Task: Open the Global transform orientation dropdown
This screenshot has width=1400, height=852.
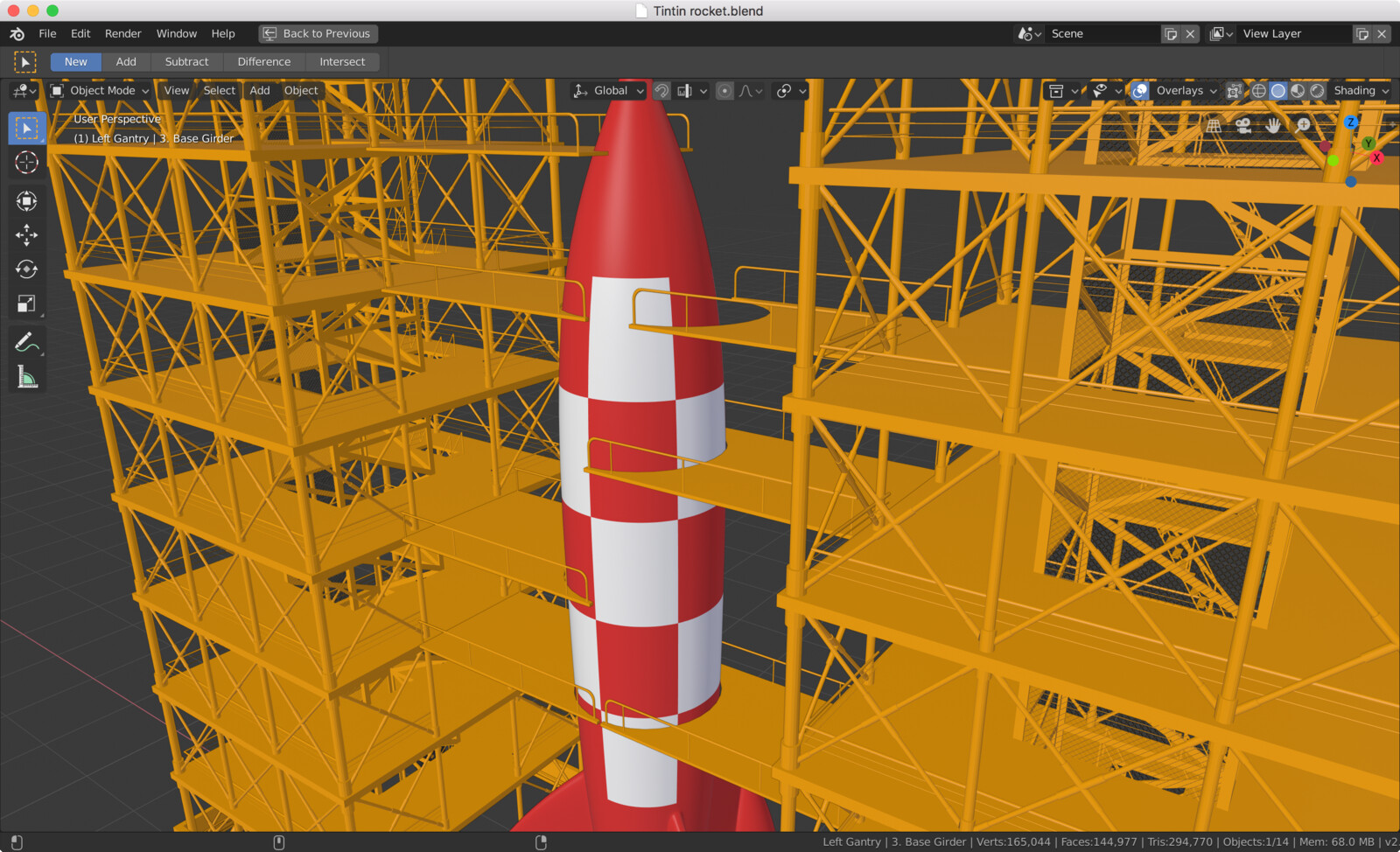Action: tap(608, 90)
